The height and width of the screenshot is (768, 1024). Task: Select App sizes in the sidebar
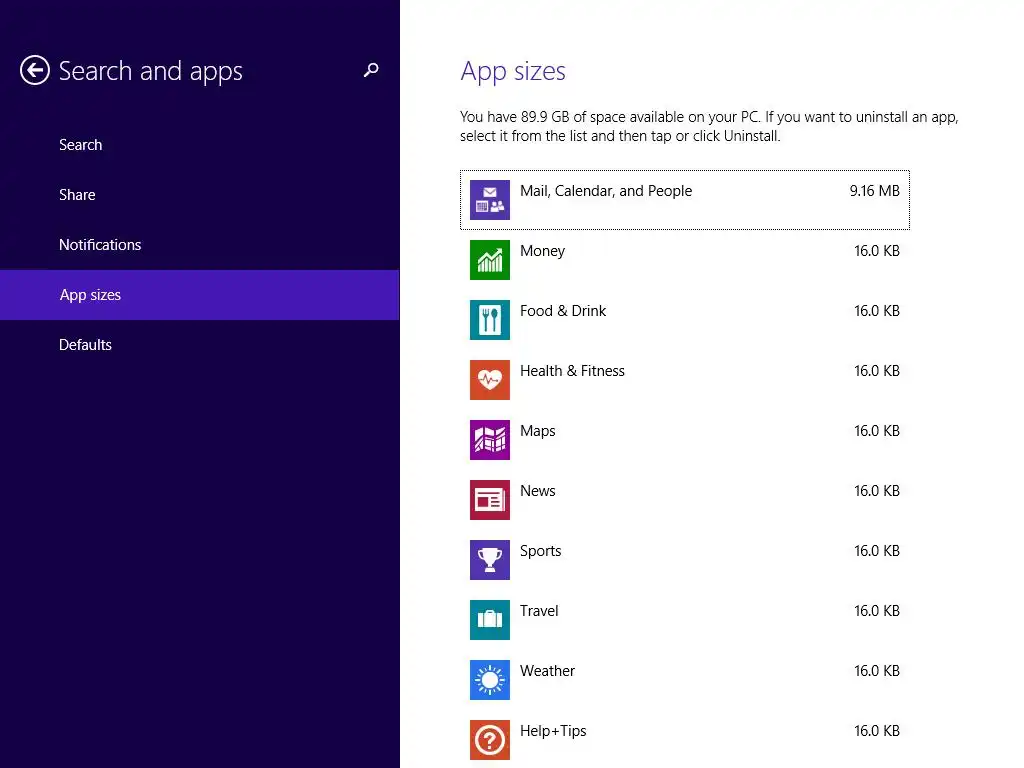point(200,295)
